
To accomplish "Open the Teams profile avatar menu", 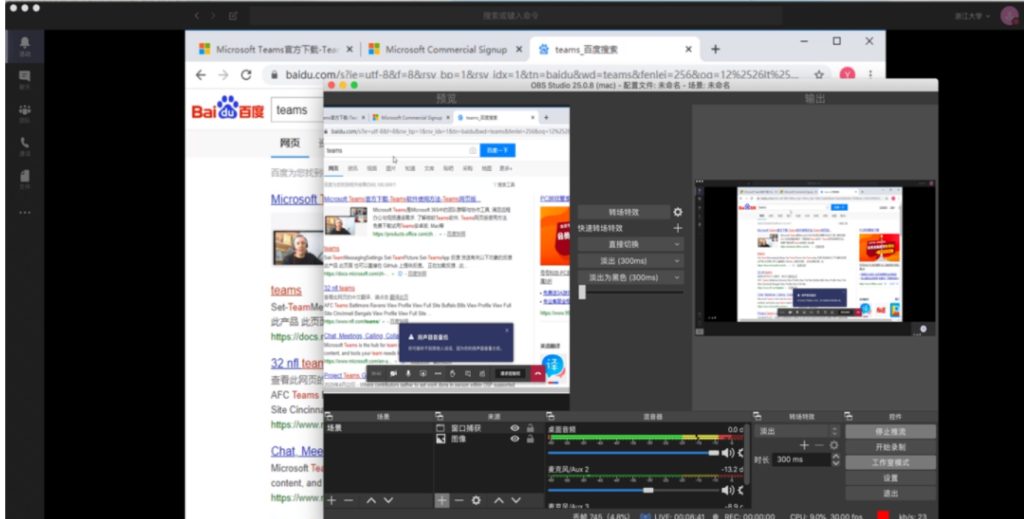I will pos(1009,16).
